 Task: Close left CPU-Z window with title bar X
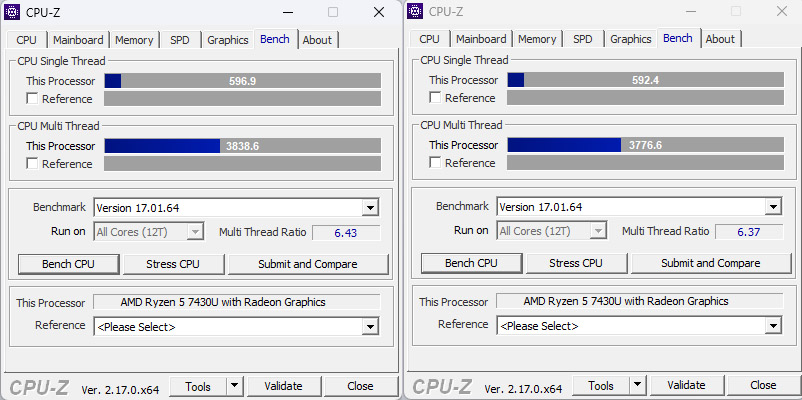tap(378, 12)
